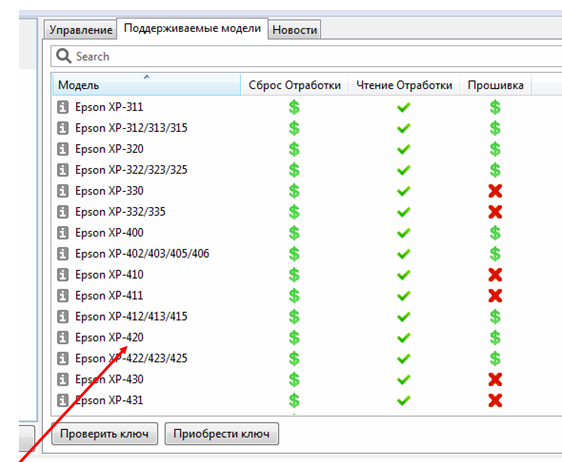
Task: Sort by Прошивка column header
Action: click(495, 85)
